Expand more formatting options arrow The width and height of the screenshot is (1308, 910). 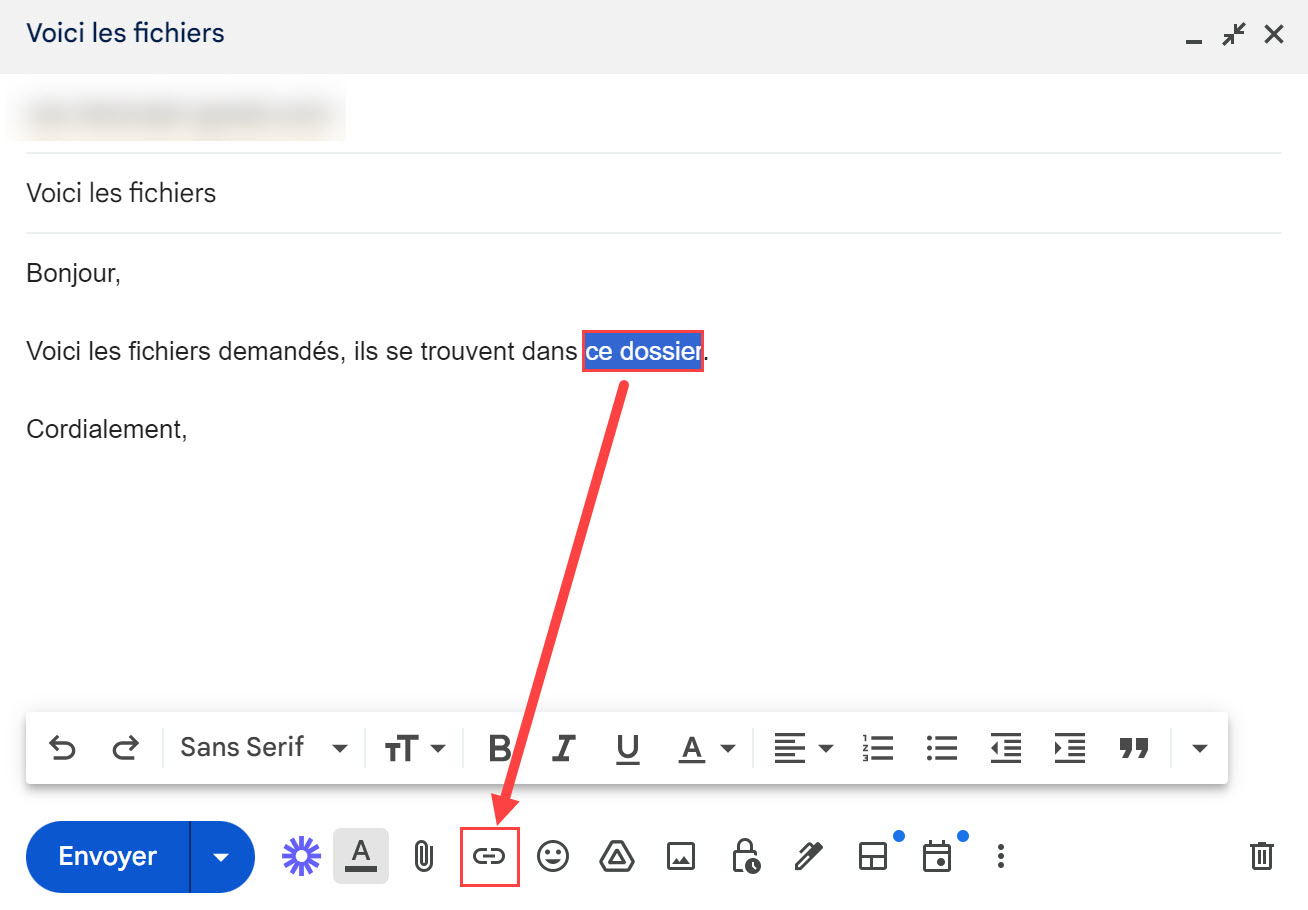[1200, 748]
